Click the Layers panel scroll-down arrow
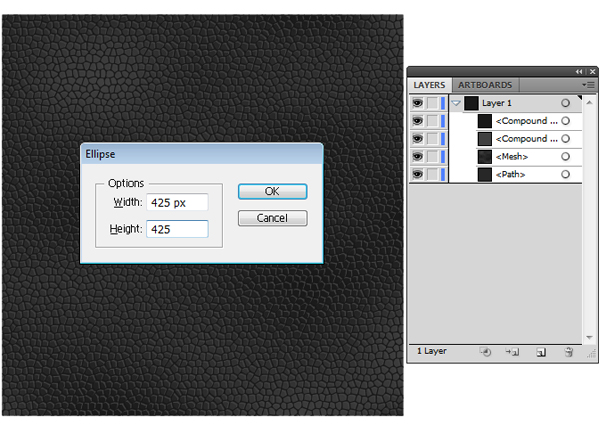 [x=589, y=337]
